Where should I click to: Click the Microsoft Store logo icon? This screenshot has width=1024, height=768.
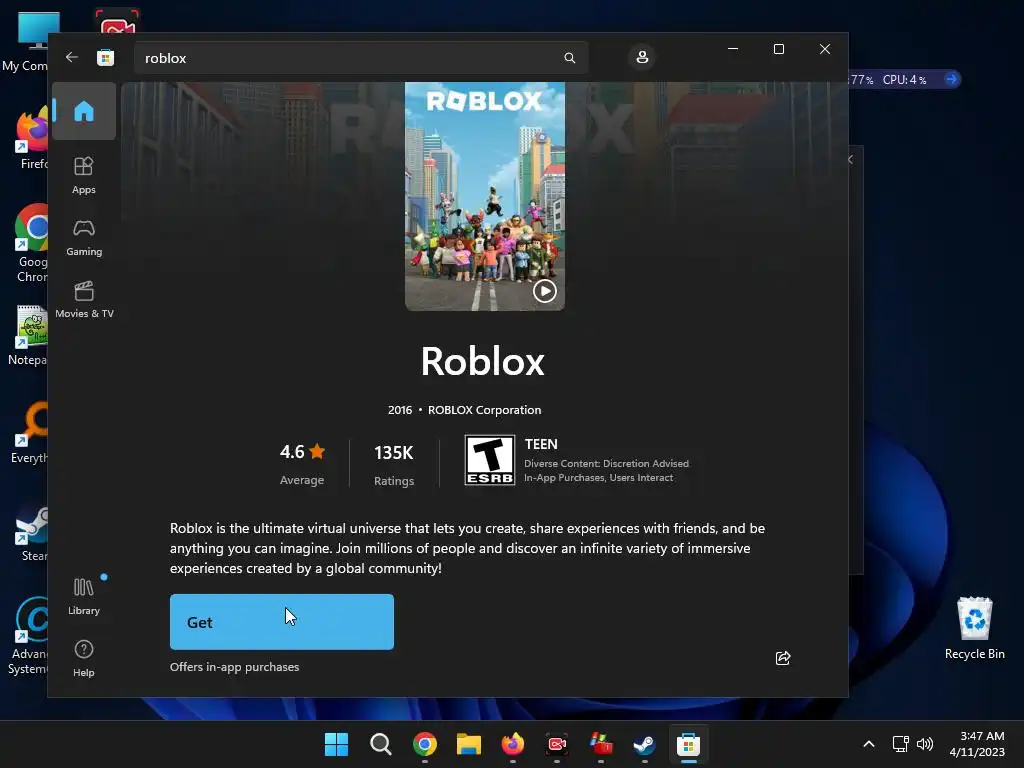(x=105, y=57)
